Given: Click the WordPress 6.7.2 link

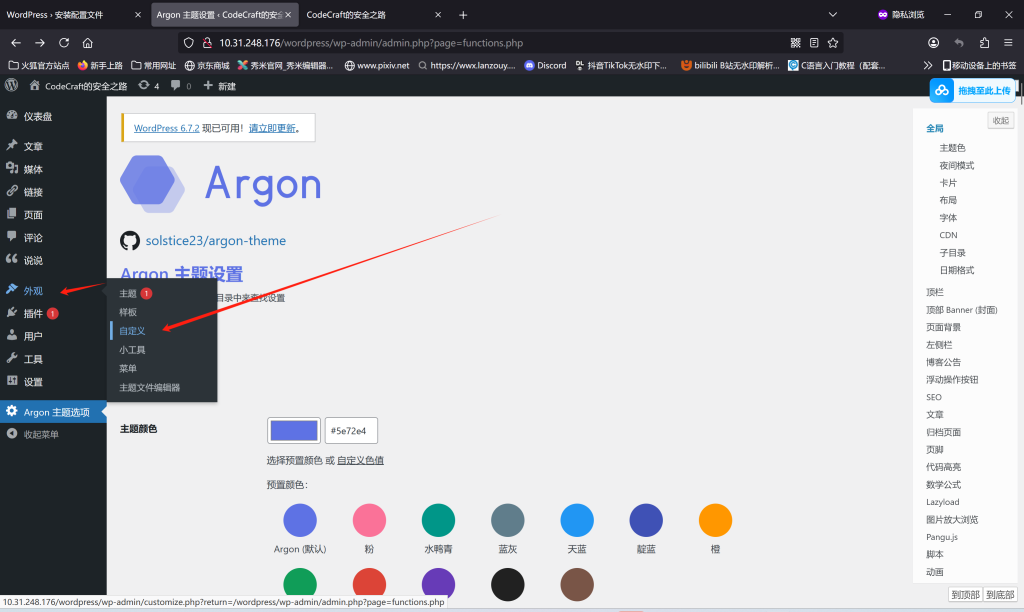Looking at the screenshot, I should 167,128.
